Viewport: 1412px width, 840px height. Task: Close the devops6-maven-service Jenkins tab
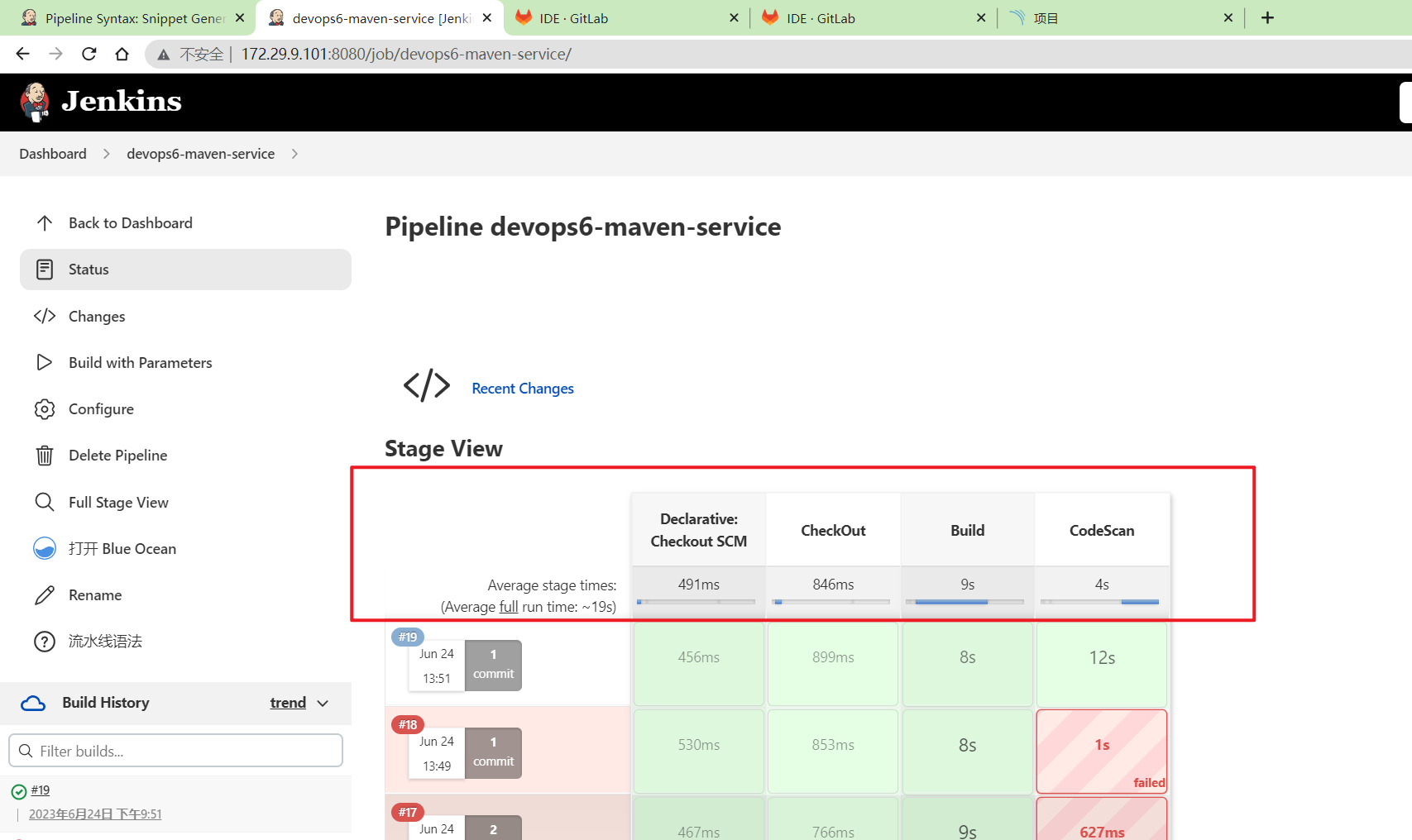coord(487,17)
